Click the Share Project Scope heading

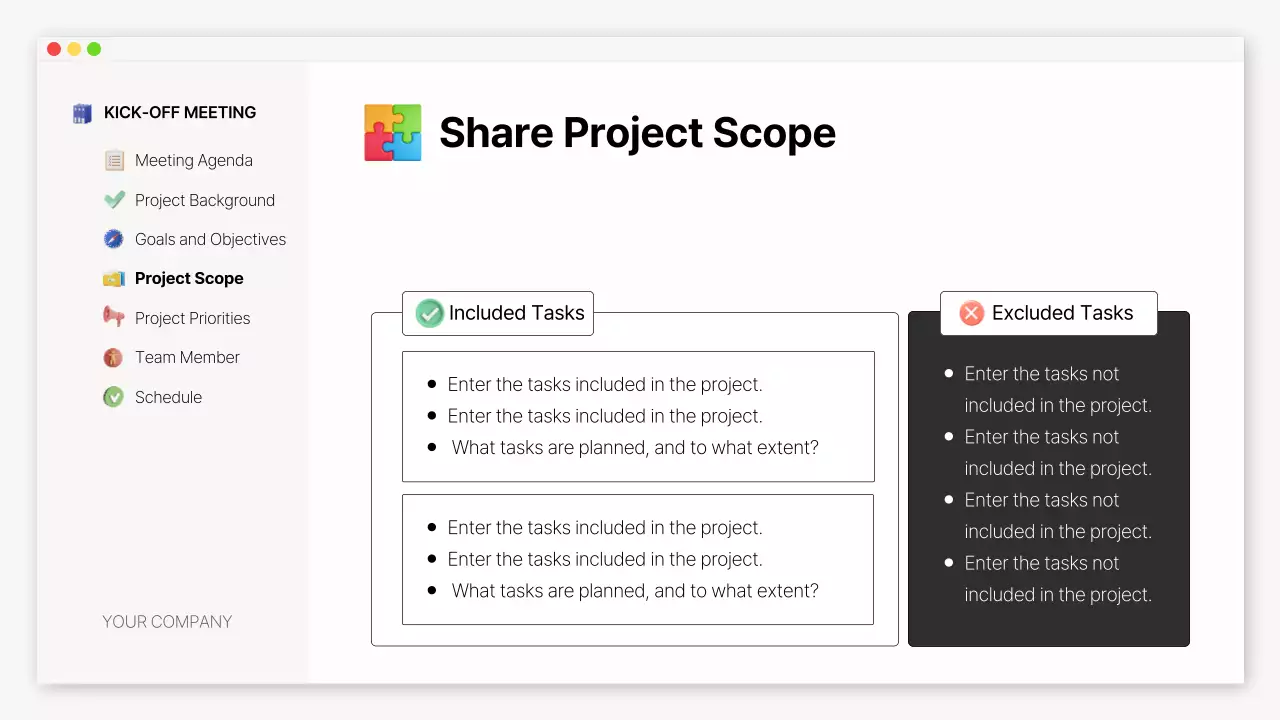tap(637, 133)
